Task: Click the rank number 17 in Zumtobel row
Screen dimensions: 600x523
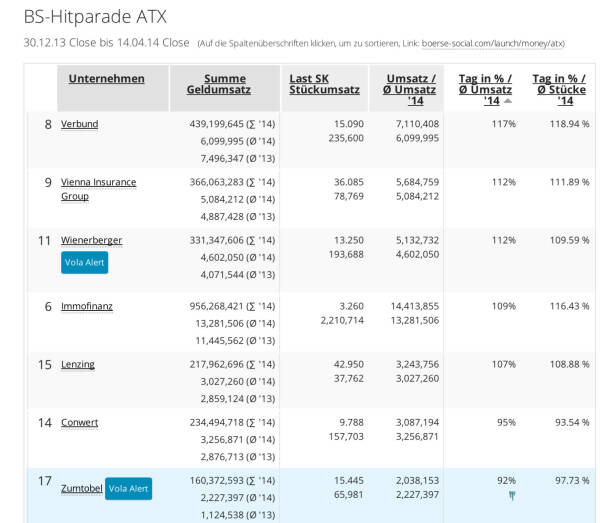Action: tap(44, 481)
